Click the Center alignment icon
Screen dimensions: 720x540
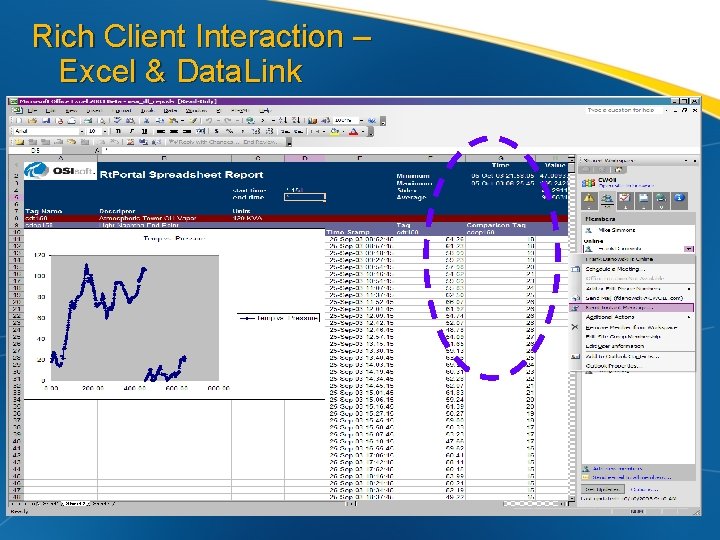tap(174, 131)
